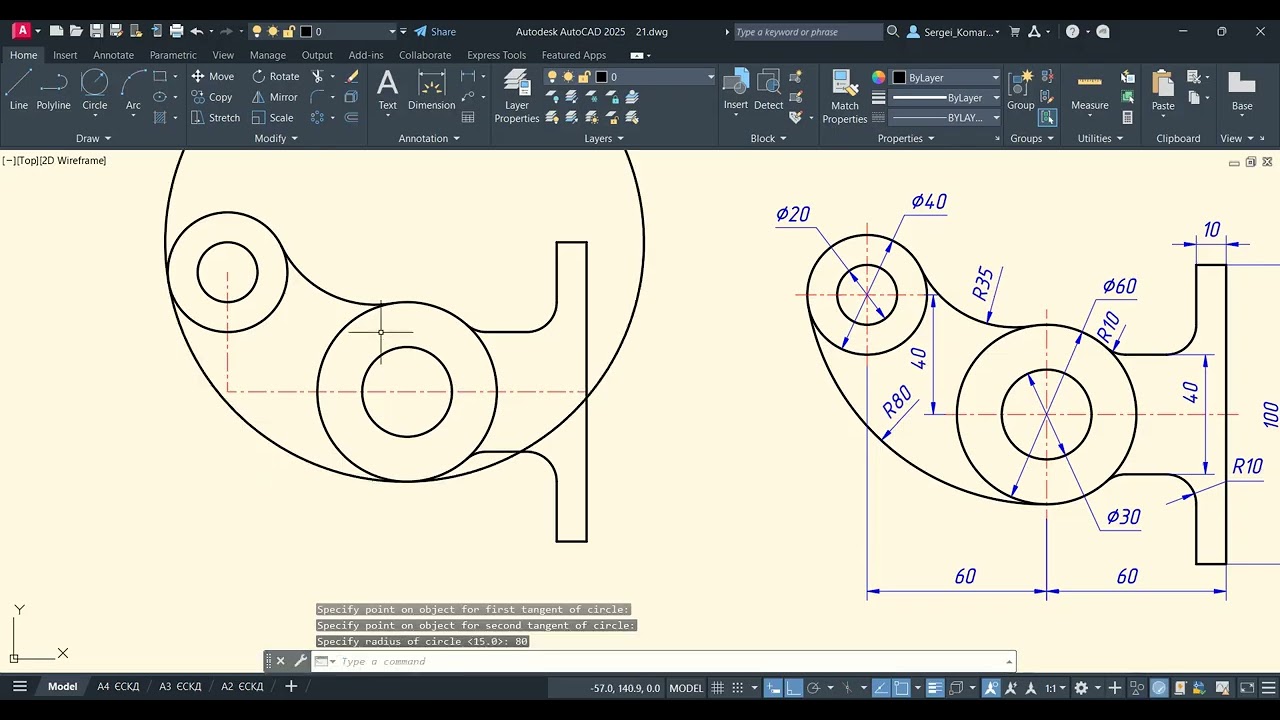Activate the Circle tool
The image size is (1280, 720).
point(95,90)
